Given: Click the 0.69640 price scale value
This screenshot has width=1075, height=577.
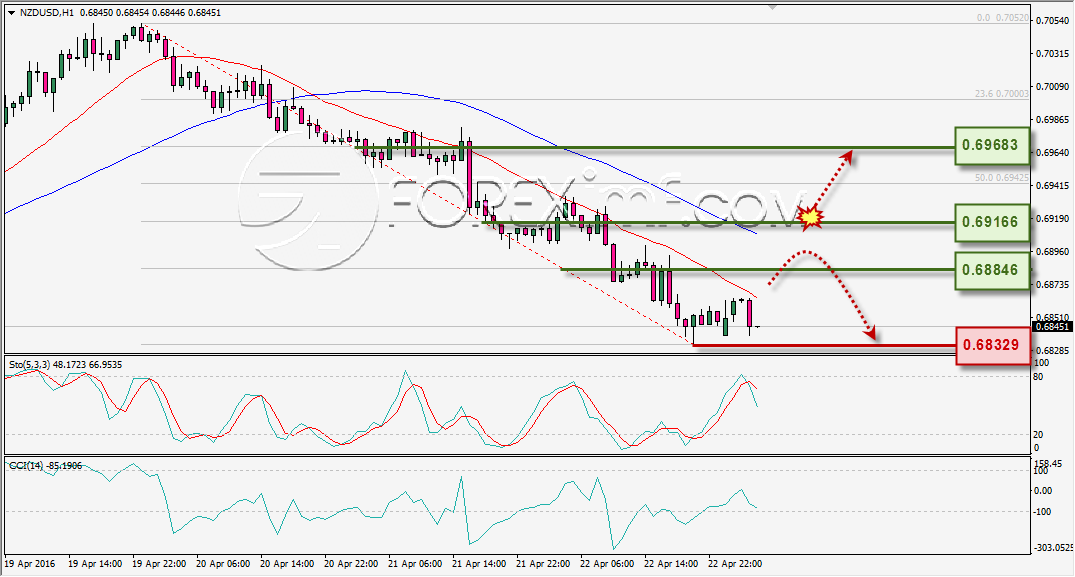Looking at the screenshot, I should pyautogui.click(x=1052, y=152).
